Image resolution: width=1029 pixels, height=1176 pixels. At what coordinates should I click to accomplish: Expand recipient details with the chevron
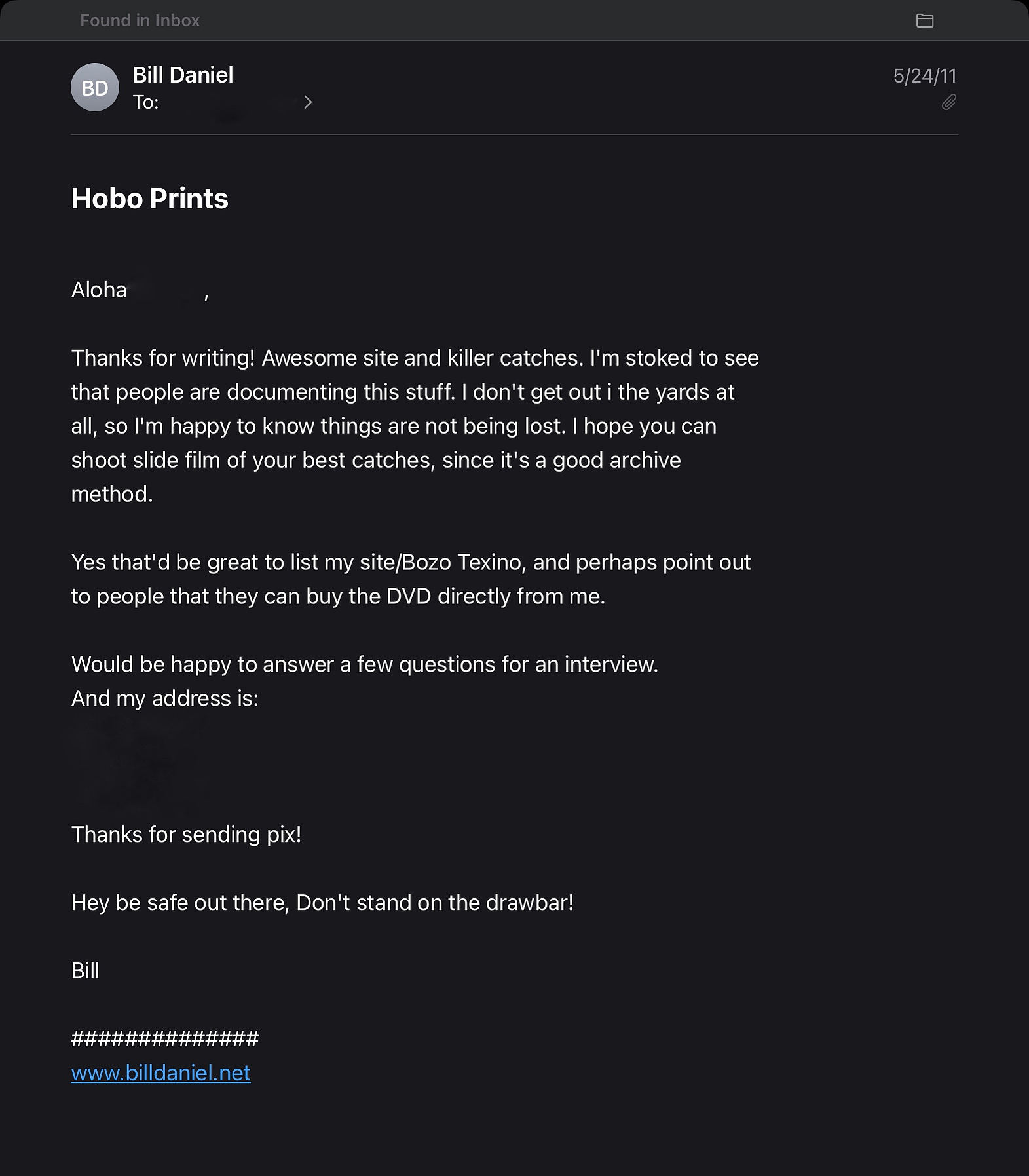[x=307, y=102]
